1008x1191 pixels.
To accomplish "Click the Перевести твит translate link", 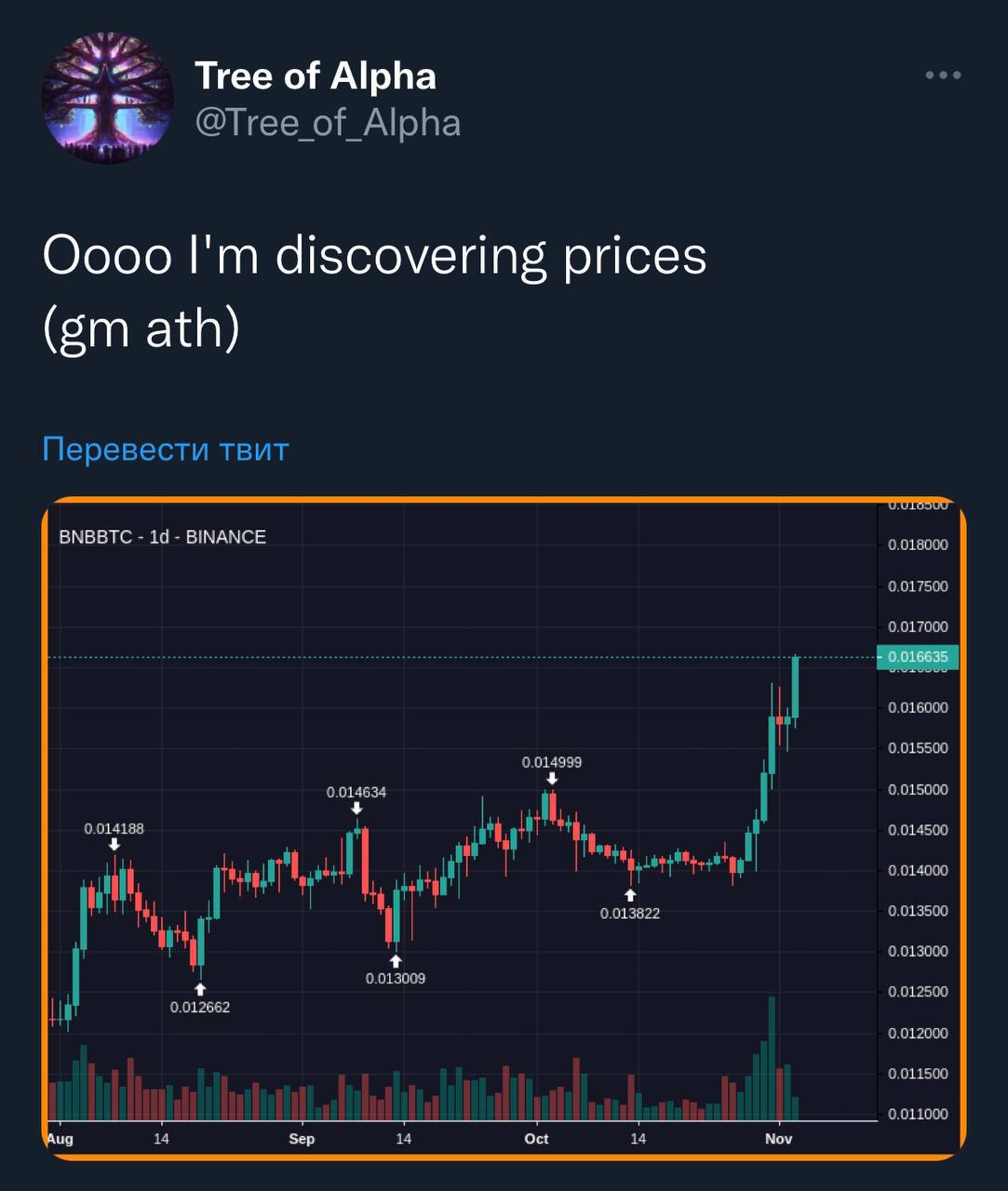I will point(166,448).
